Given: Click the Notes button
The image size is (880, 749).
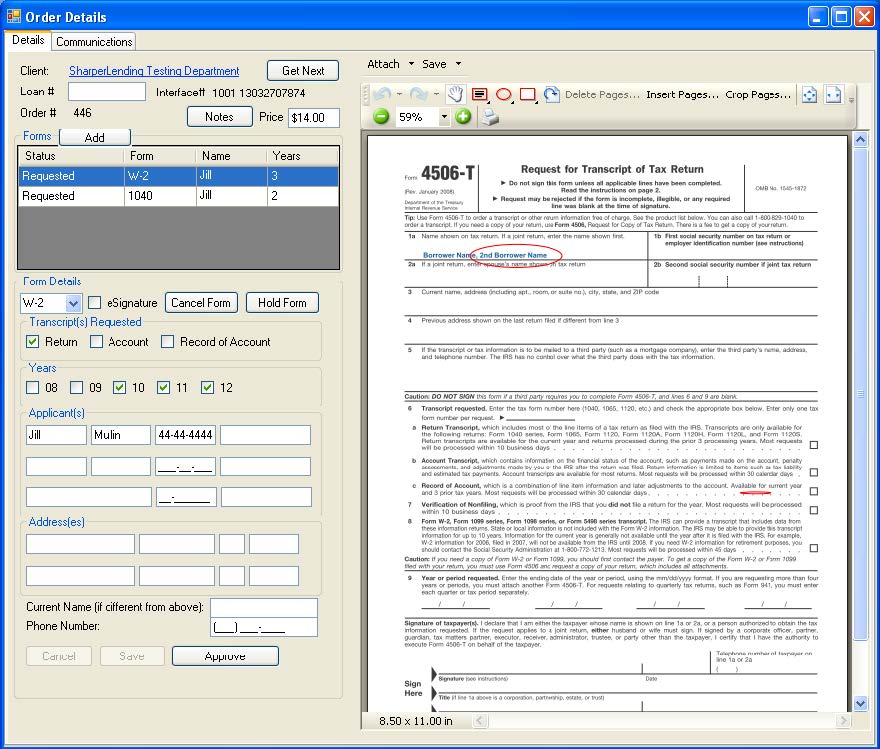Looking at the screenshot, I should [x=219, y=117].
